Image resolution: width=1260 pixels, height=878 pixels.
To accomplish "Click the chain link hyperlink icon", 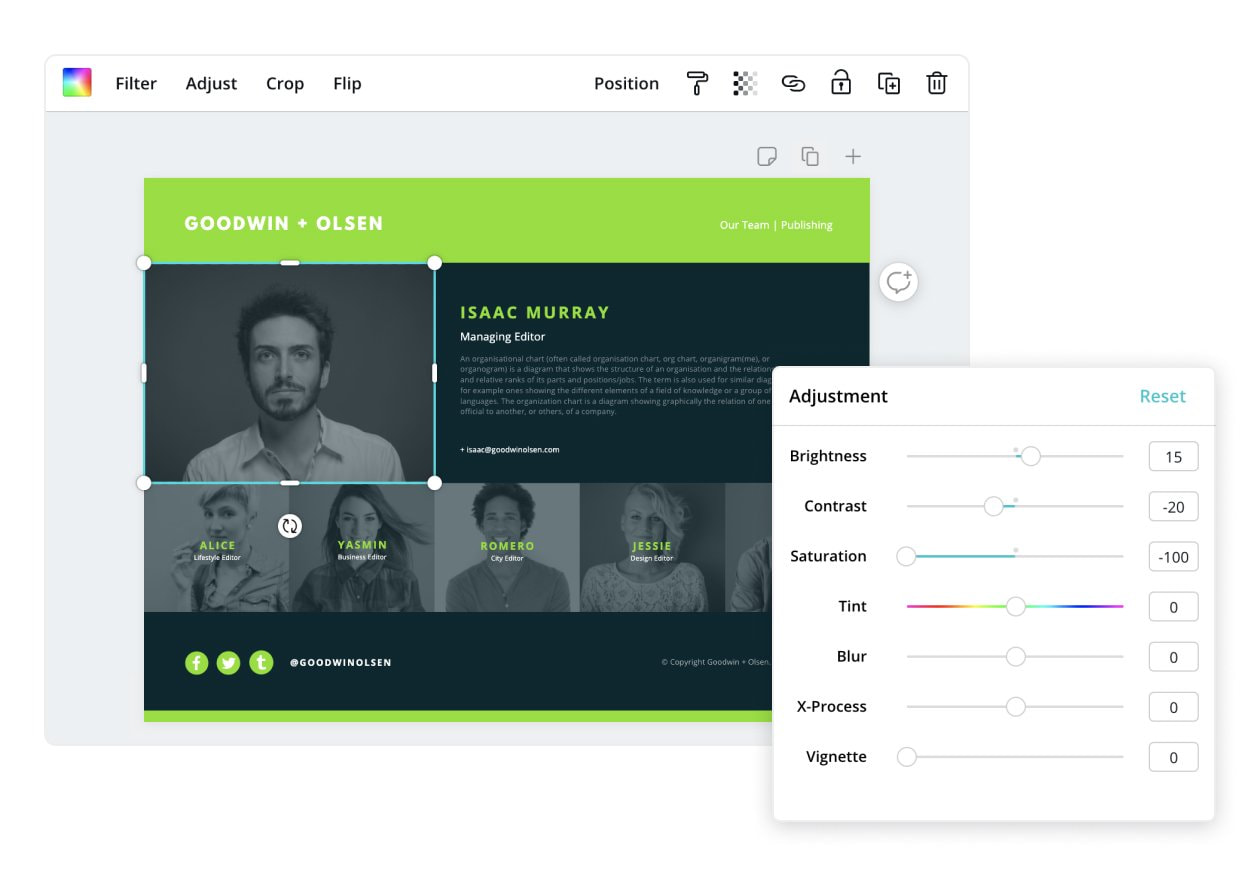I will pyautogui.click(x=794, y=84).
